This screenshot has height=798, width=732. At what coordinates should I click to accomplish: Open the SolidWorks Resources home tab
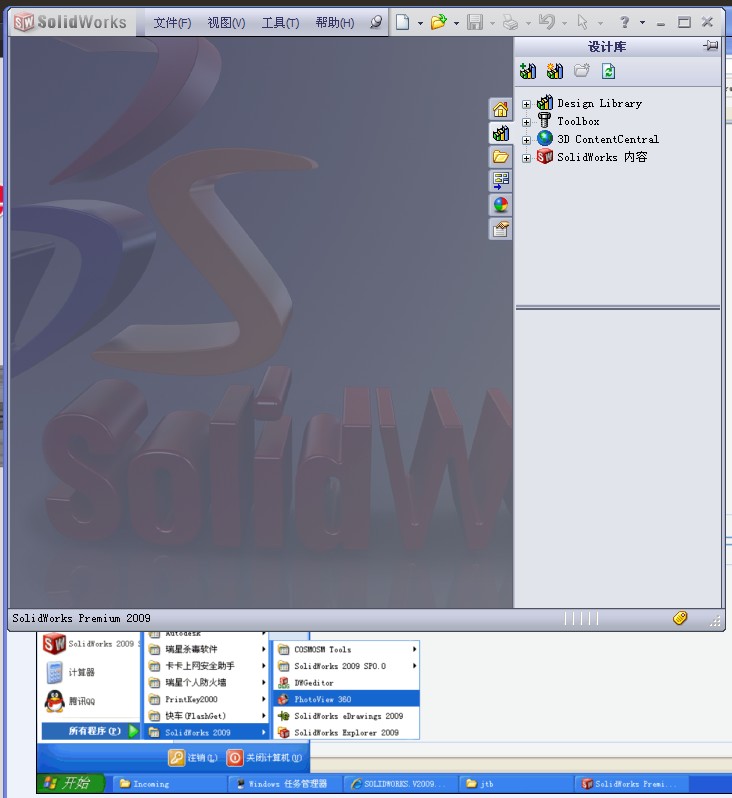(x=500, y=109)
